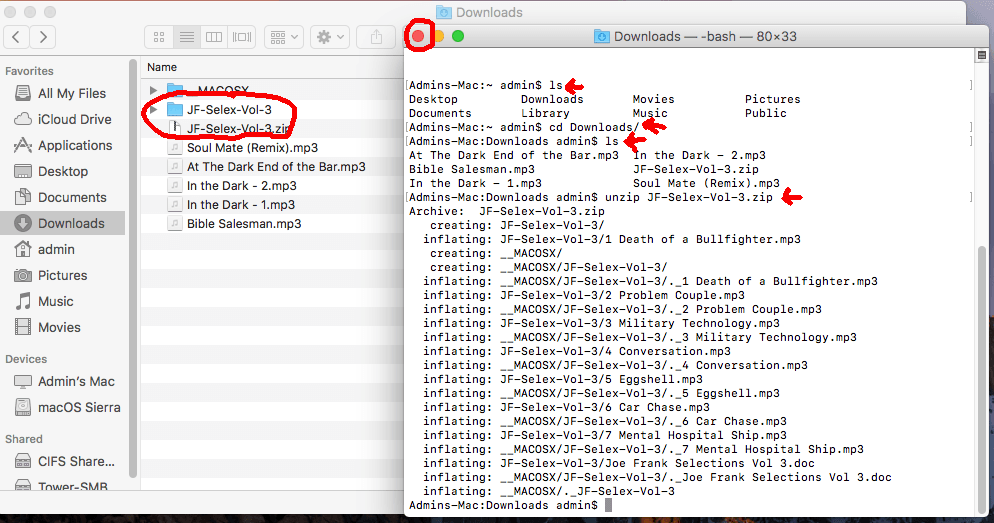The image size is (994, 523).
Task: Click the Share button in Finder toolbar
Action: 377,37
